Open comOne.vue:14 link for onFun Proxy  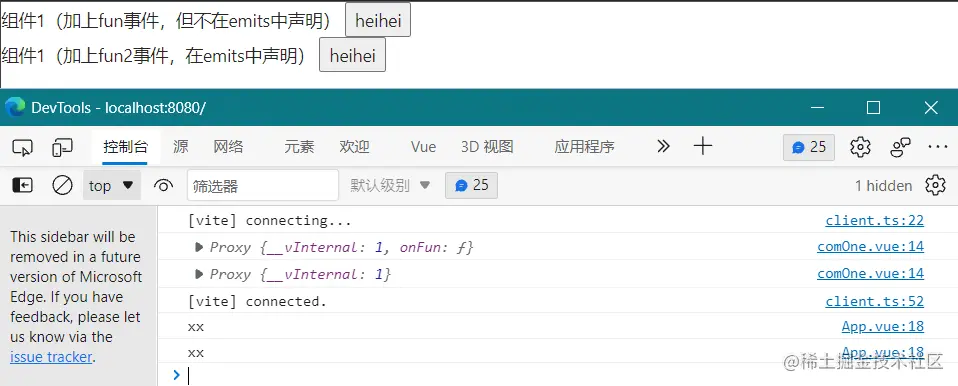coord(871,247)
